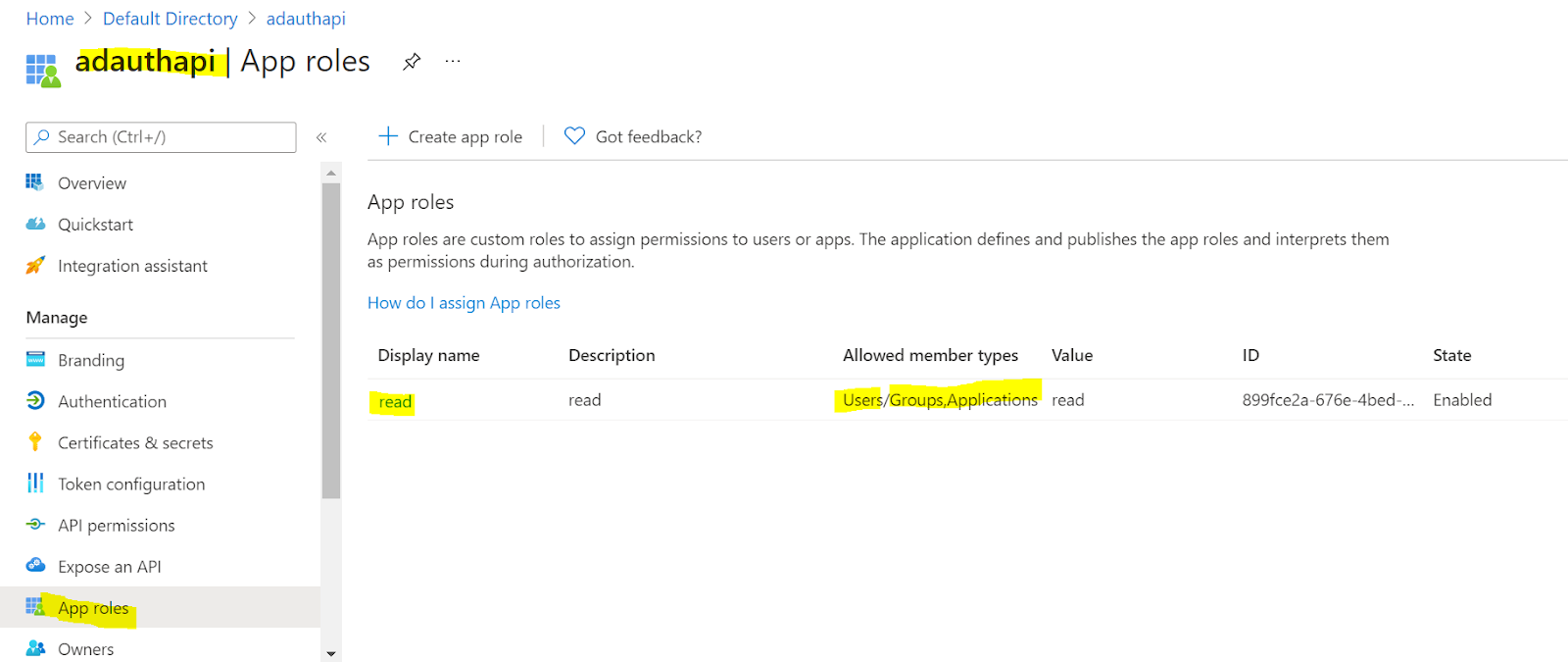The image size is (1568, 662).
Task: Go to Home breadcrumb
Action: tap(50, 19)
